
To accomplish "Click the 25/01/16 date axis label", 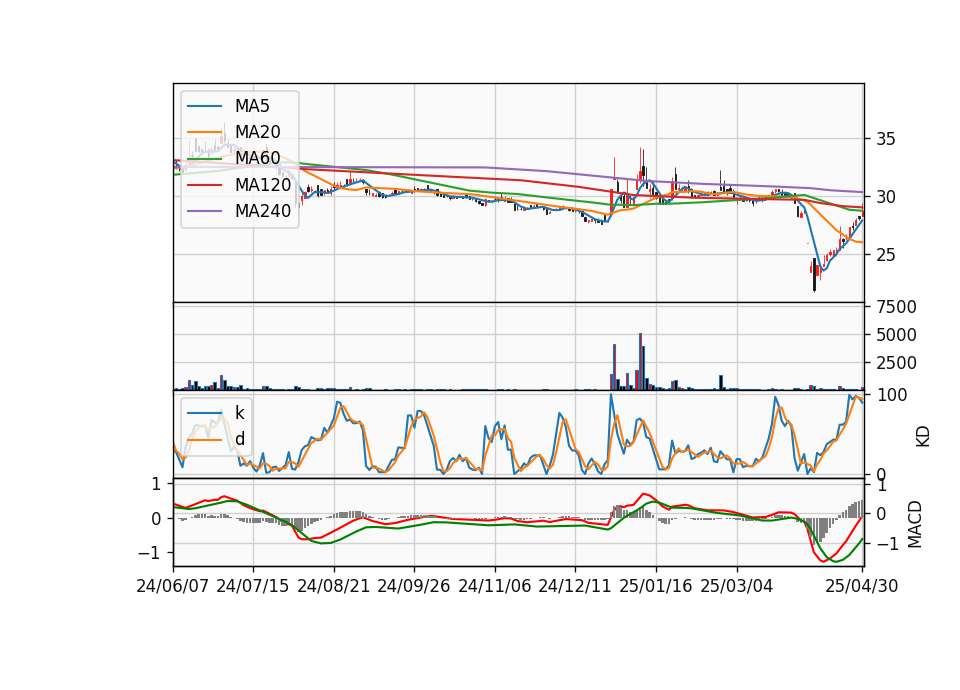I will point(656,586).
